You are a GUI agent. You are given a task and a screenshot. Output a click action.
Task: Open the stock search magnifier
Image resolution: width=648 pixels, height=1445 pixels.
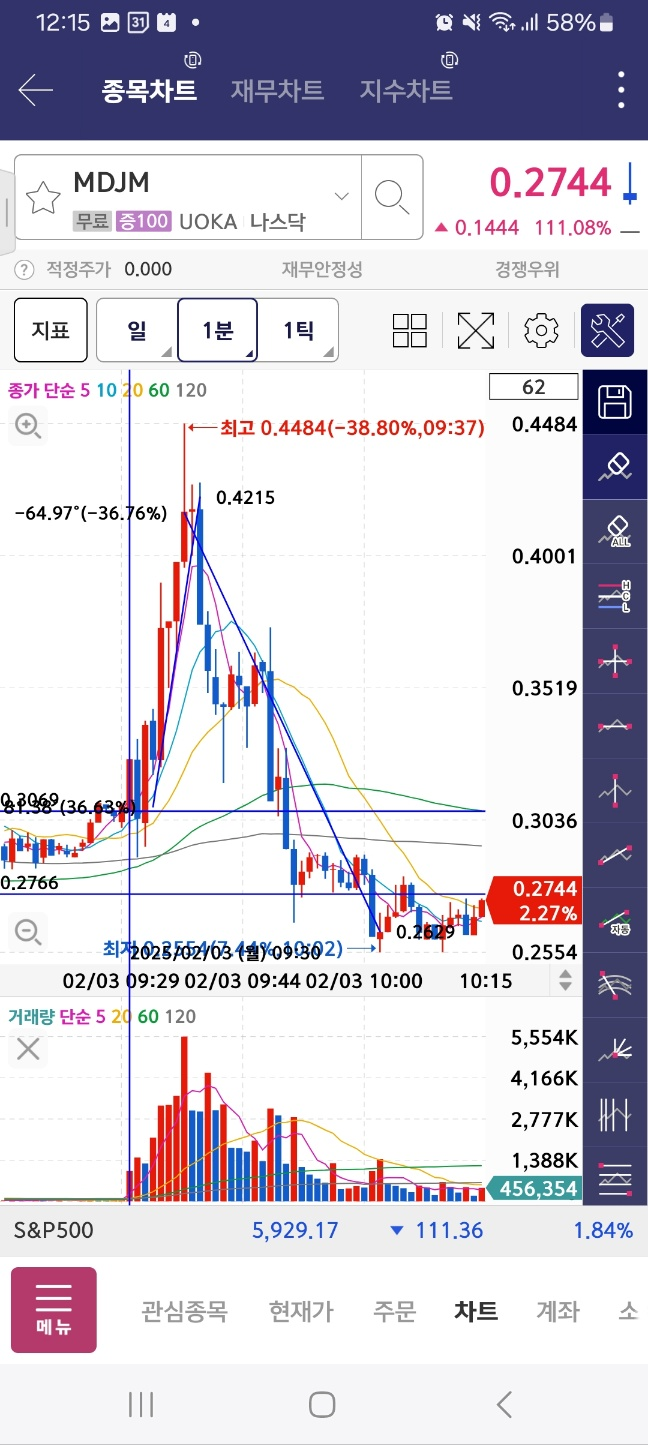(x=392, y=197)
